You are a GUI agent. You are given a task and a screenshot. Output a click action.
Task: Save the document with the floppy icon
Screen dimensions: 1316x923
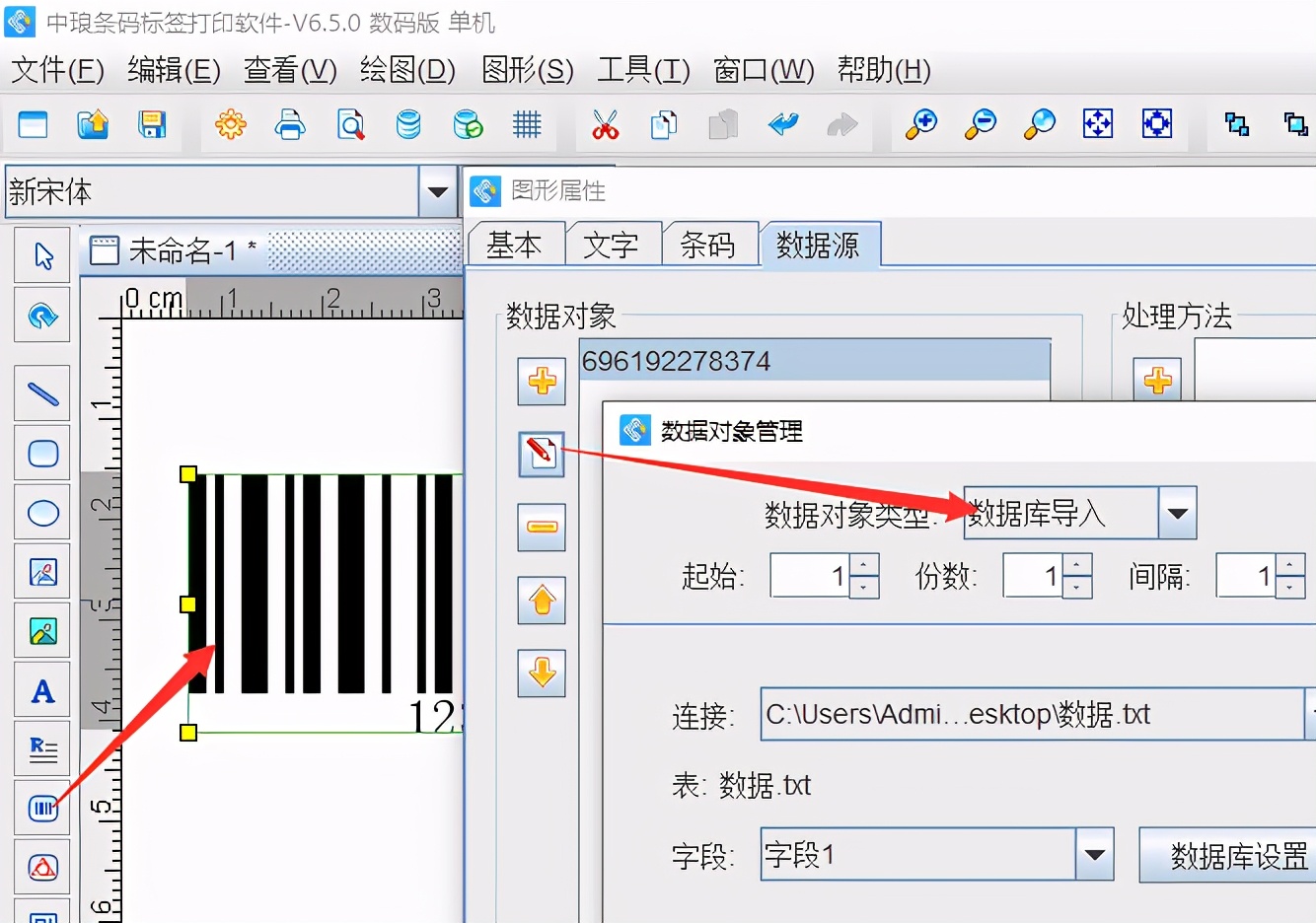point(152,124)
